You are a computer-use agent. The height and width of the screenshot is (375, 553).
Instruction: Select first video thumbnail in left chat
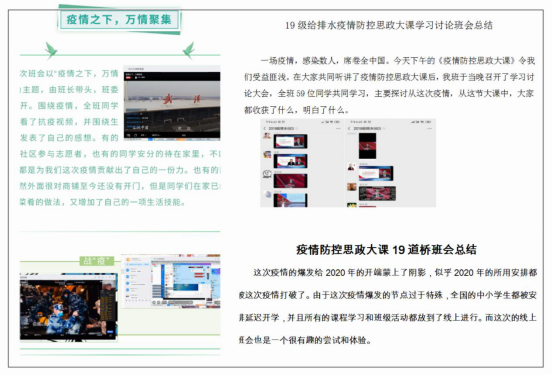tap(291, 141)
